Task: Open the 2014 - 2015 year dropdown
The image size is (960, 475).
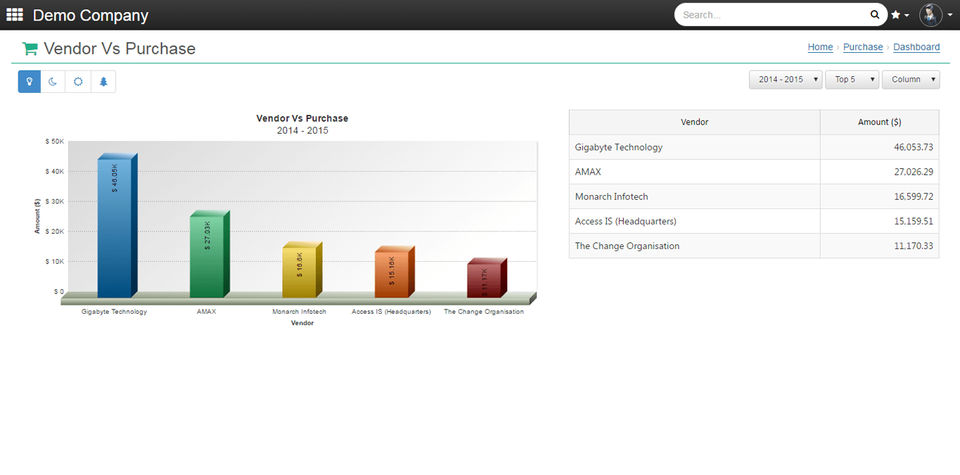Action: 786,80
